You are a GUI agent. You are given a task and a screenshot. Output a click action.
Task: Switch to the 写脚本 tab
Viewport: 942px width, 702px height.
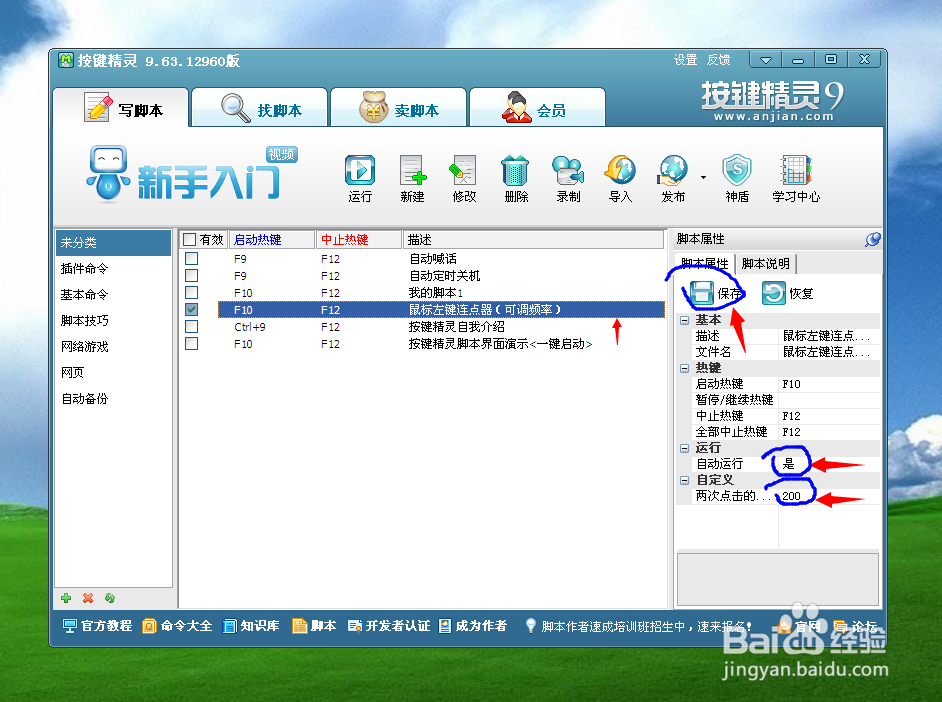click(x=121, y=108)
